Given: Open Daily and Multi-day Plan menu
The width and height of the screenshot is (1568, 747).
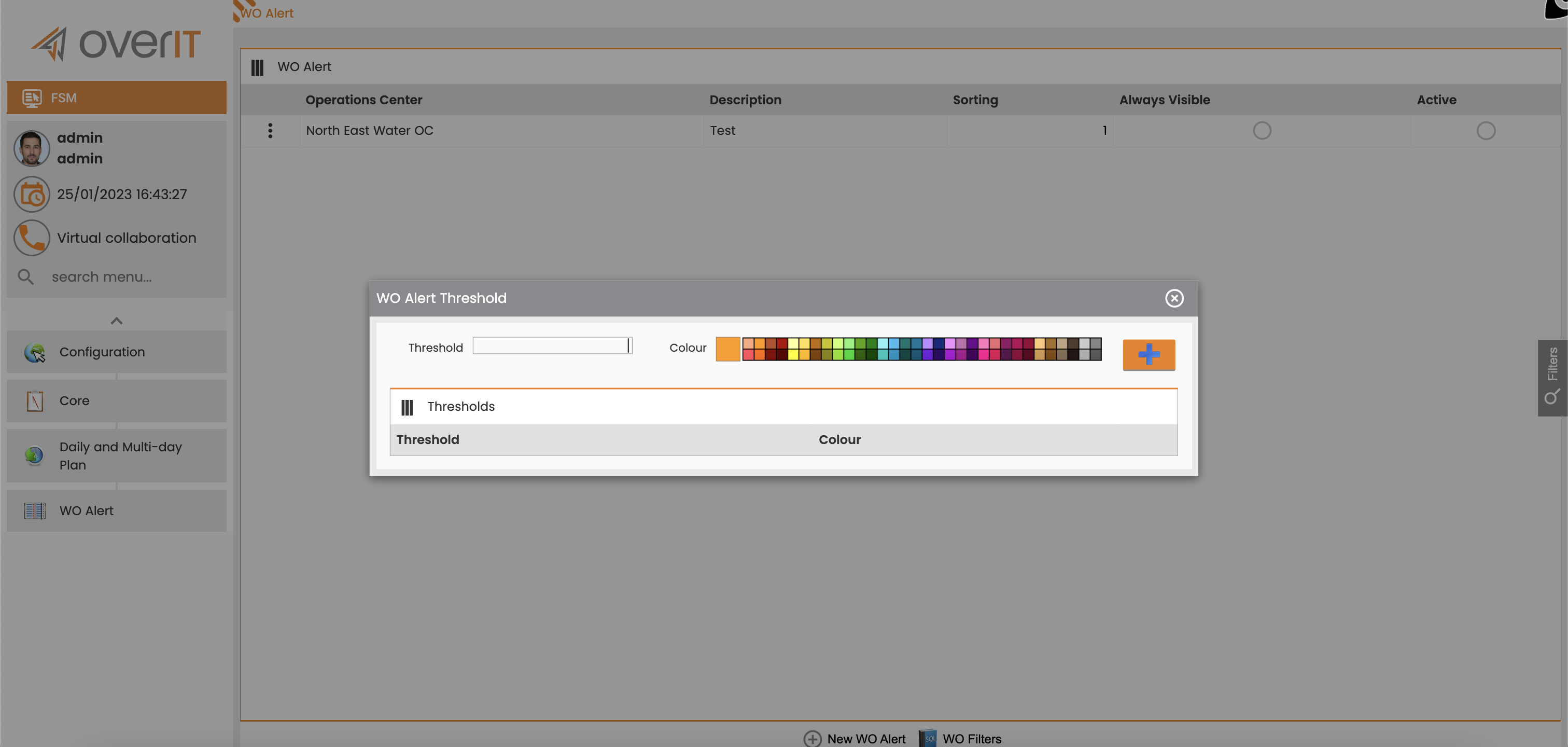Looking at the screenshot, I should pyautogui.click(x=116, y=455).
